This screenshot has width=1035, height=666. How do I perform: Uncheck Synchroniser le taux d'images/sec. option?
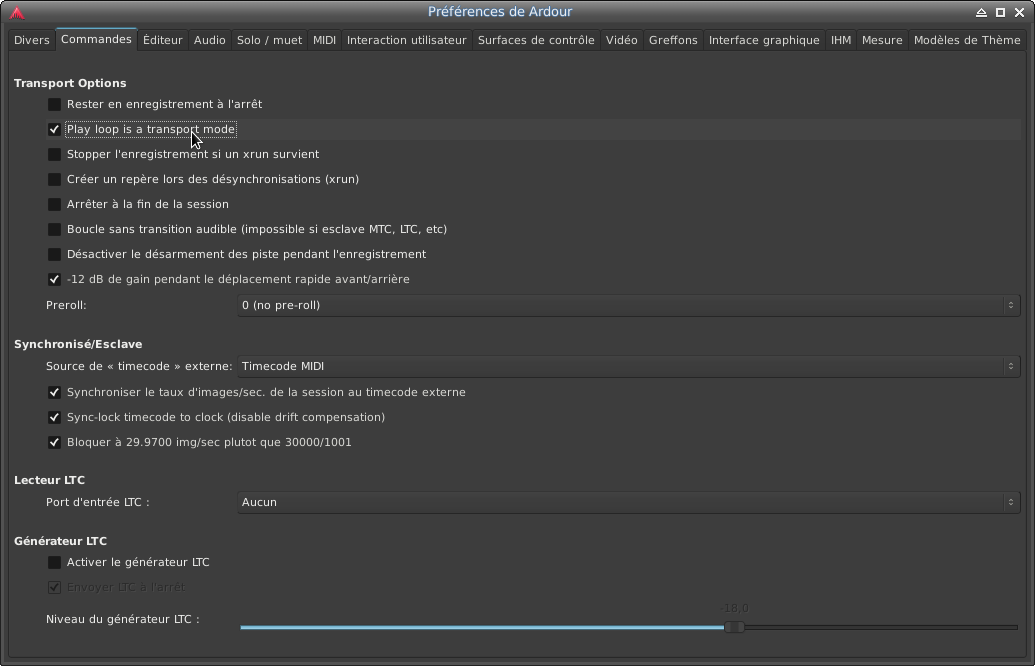[x=54, y=393]
